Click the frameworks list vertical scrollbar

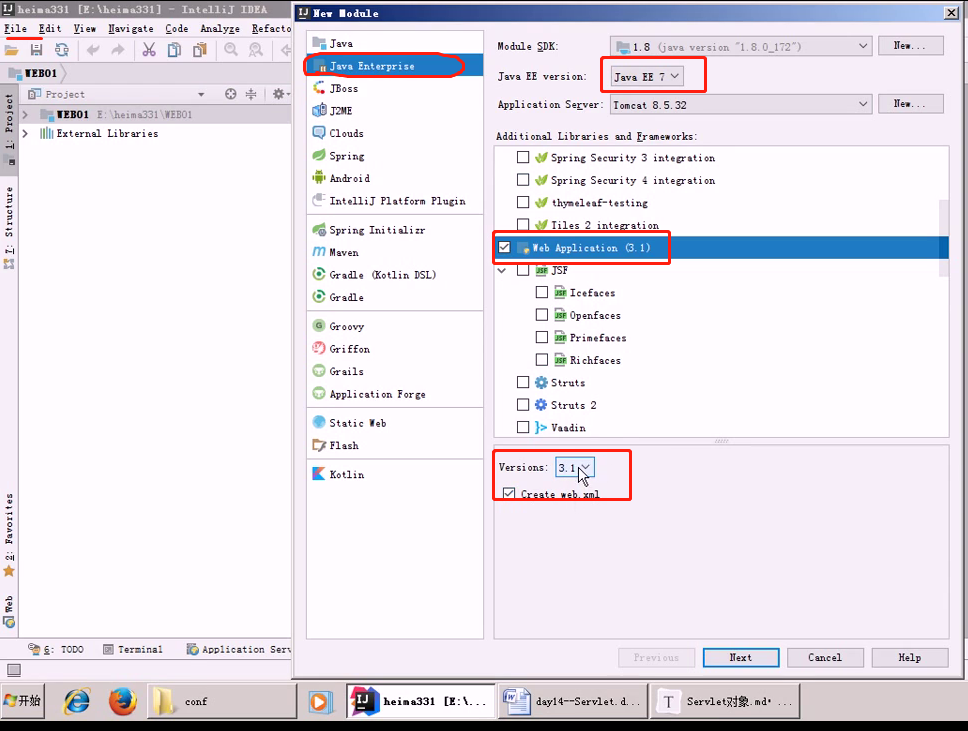944,238
